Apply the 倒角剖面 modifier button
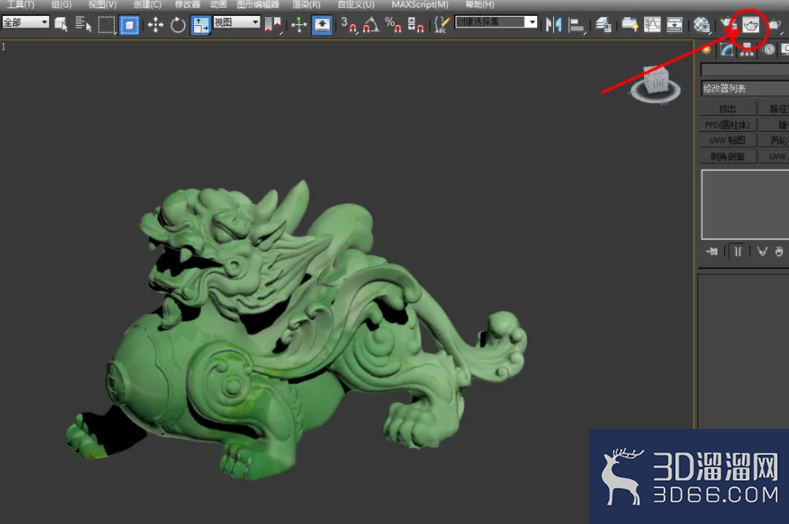Screen dimensions: 789x524 [728, 157]
